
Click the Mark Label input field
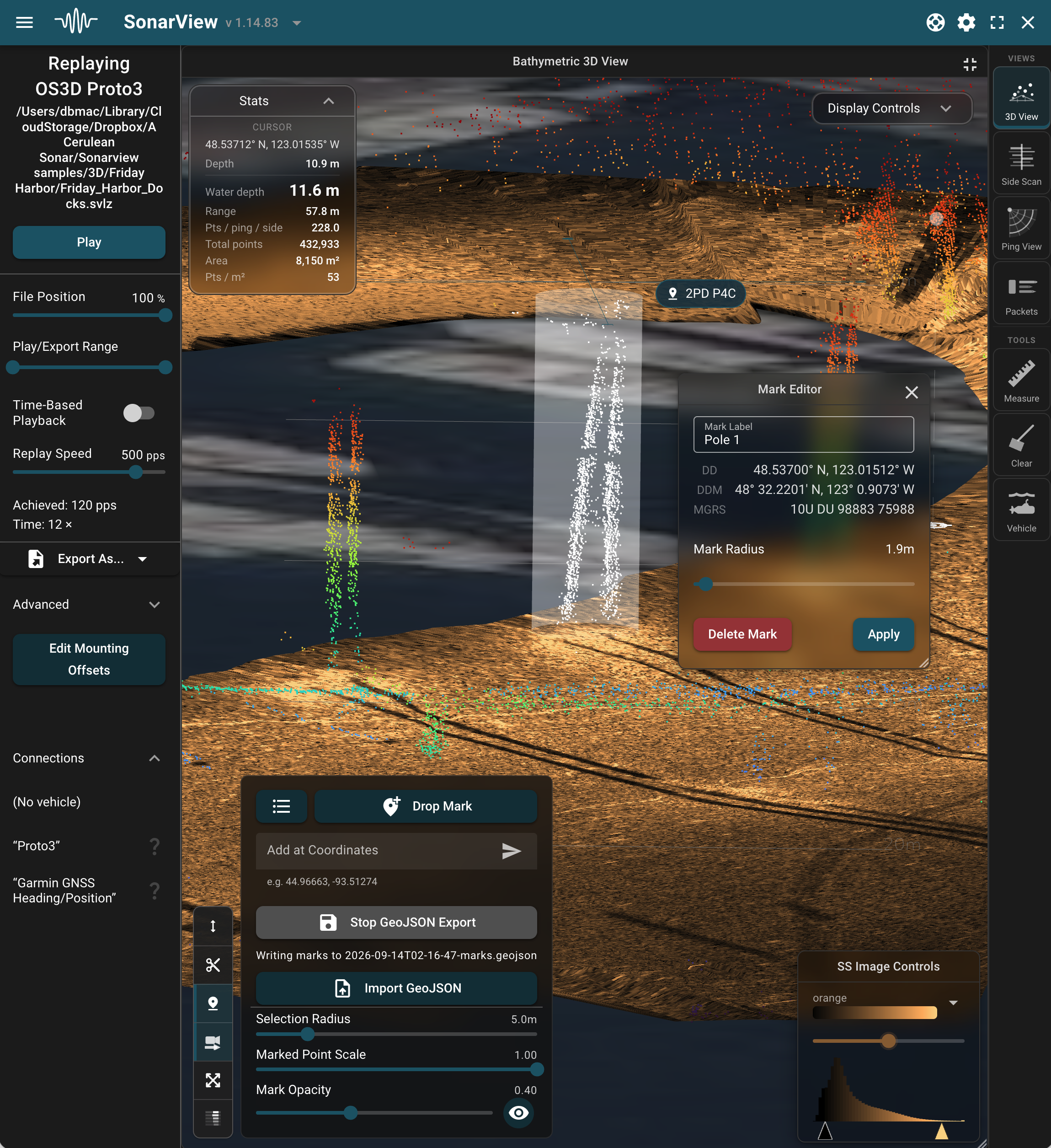pyautogui.click(x=804, y=435)
